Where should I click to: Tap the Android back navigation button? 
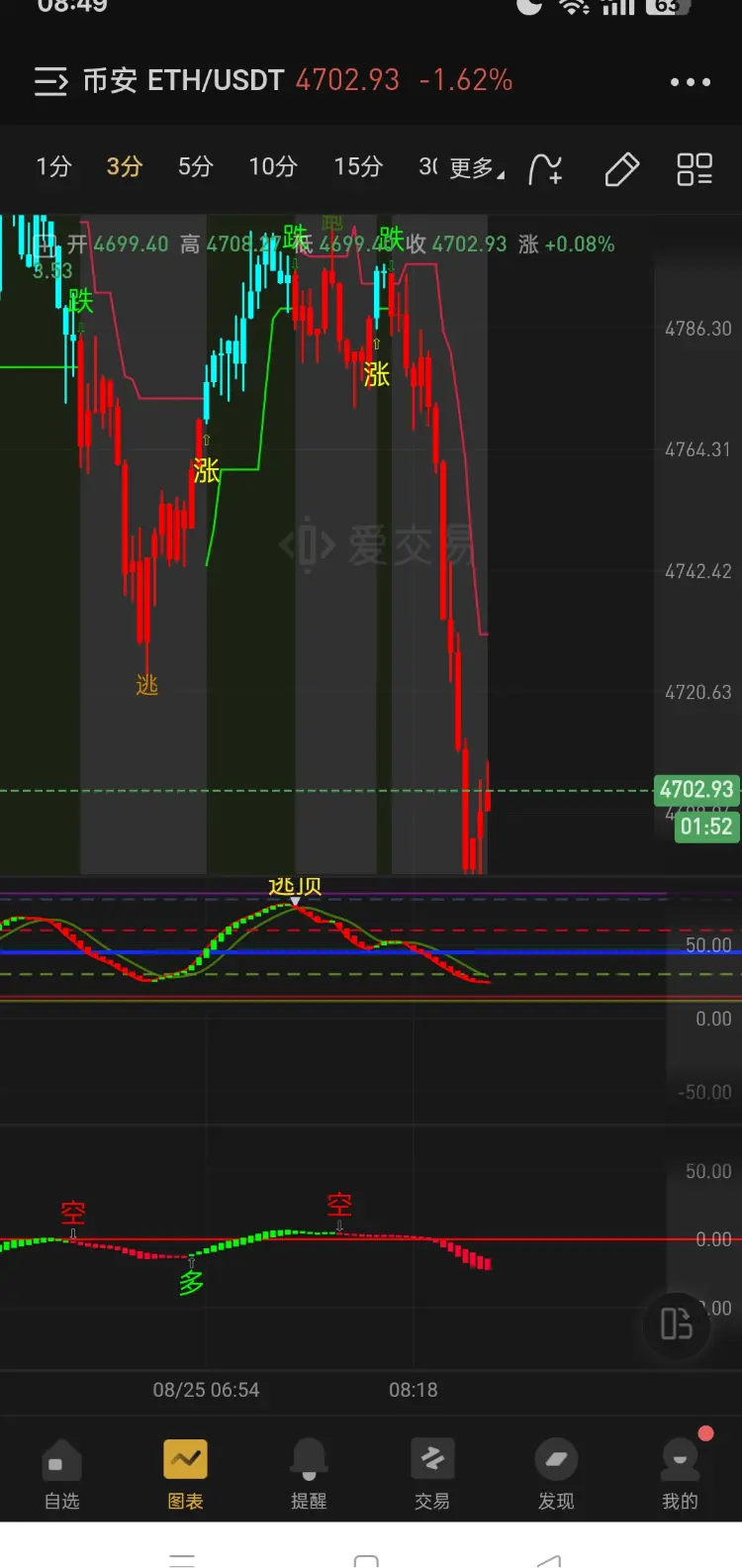(x=550, y=1560)
